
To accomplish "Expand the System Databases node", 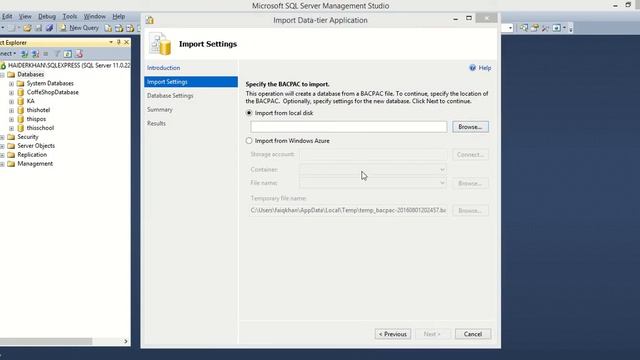I will [x=11, y=84].
